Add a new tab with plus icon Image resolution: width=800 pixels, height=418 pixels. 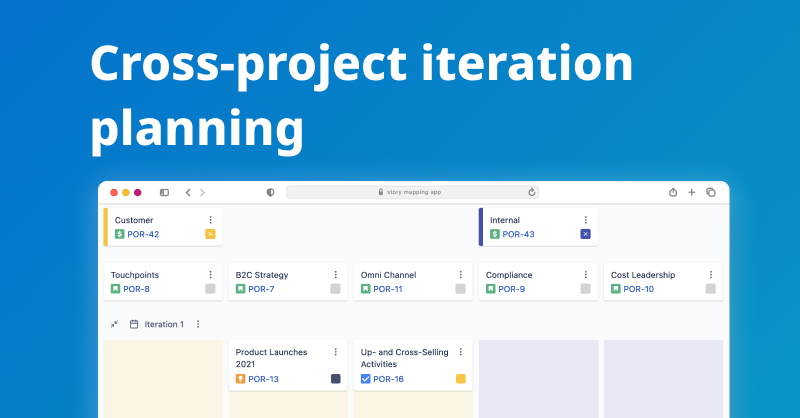(692, 192)
